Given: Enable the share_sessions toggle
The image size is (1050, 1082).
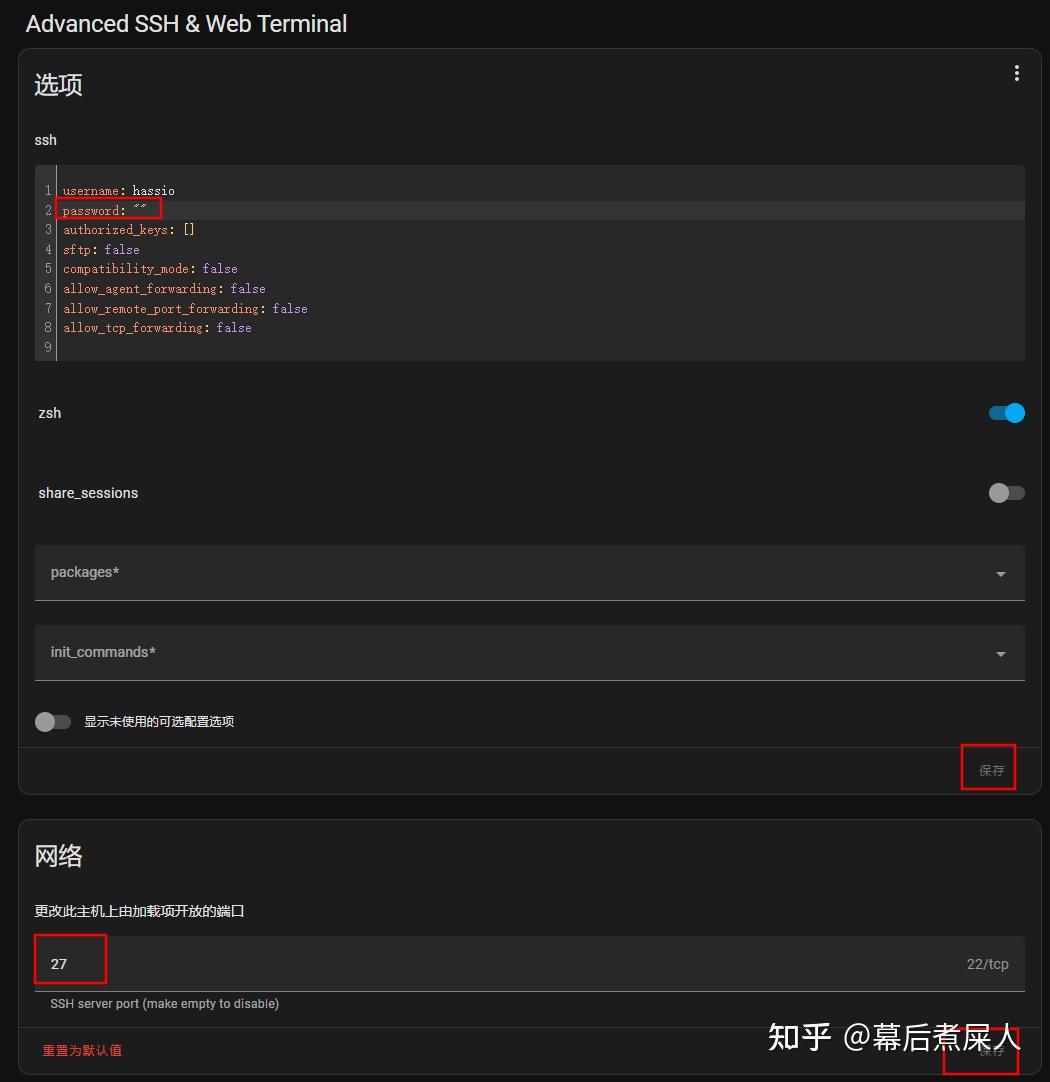Looking at the screenshot, I should pyautogui.click(x=1006, y=493).
